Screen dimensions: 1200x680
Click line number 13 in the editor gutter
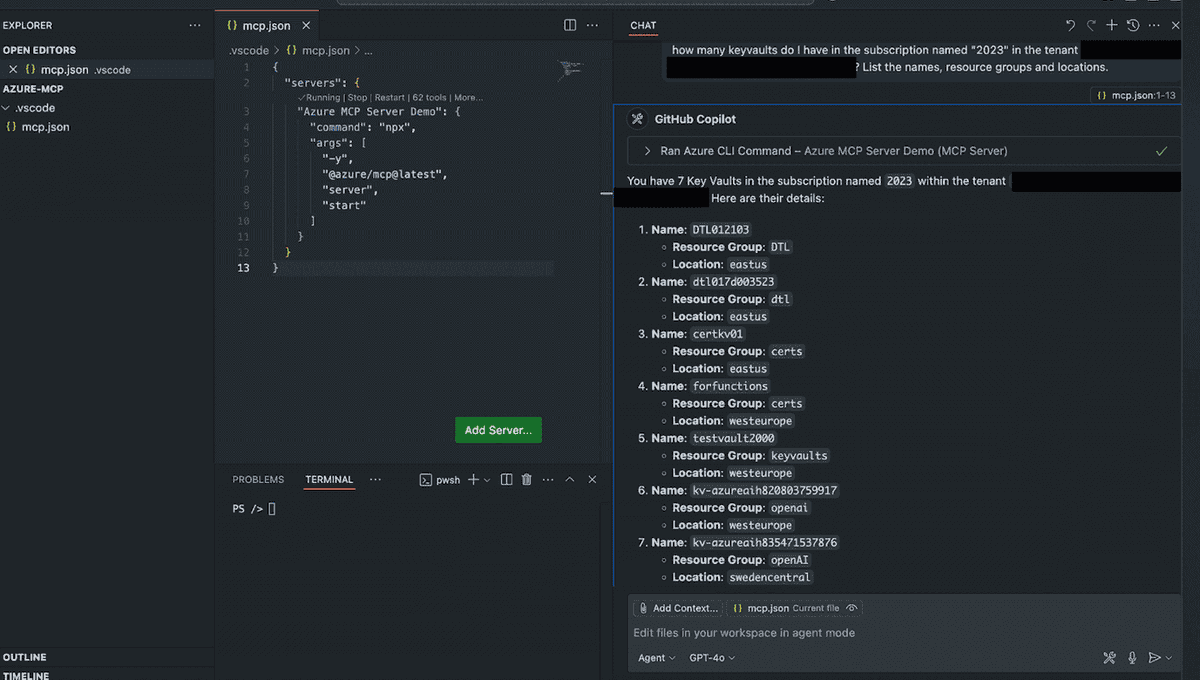click(x=243, y=268)
